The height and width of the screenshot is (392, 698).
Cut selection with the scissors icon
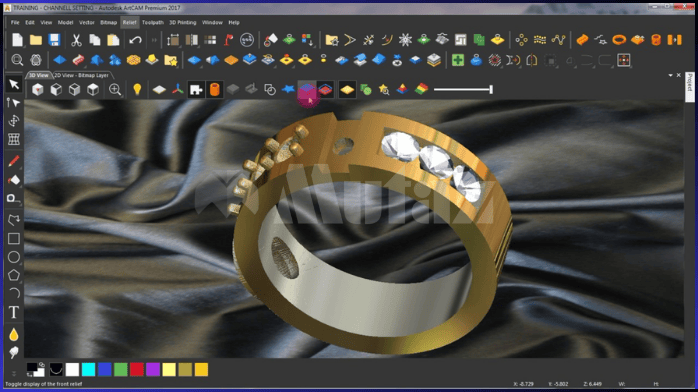(x=76, y=40)
